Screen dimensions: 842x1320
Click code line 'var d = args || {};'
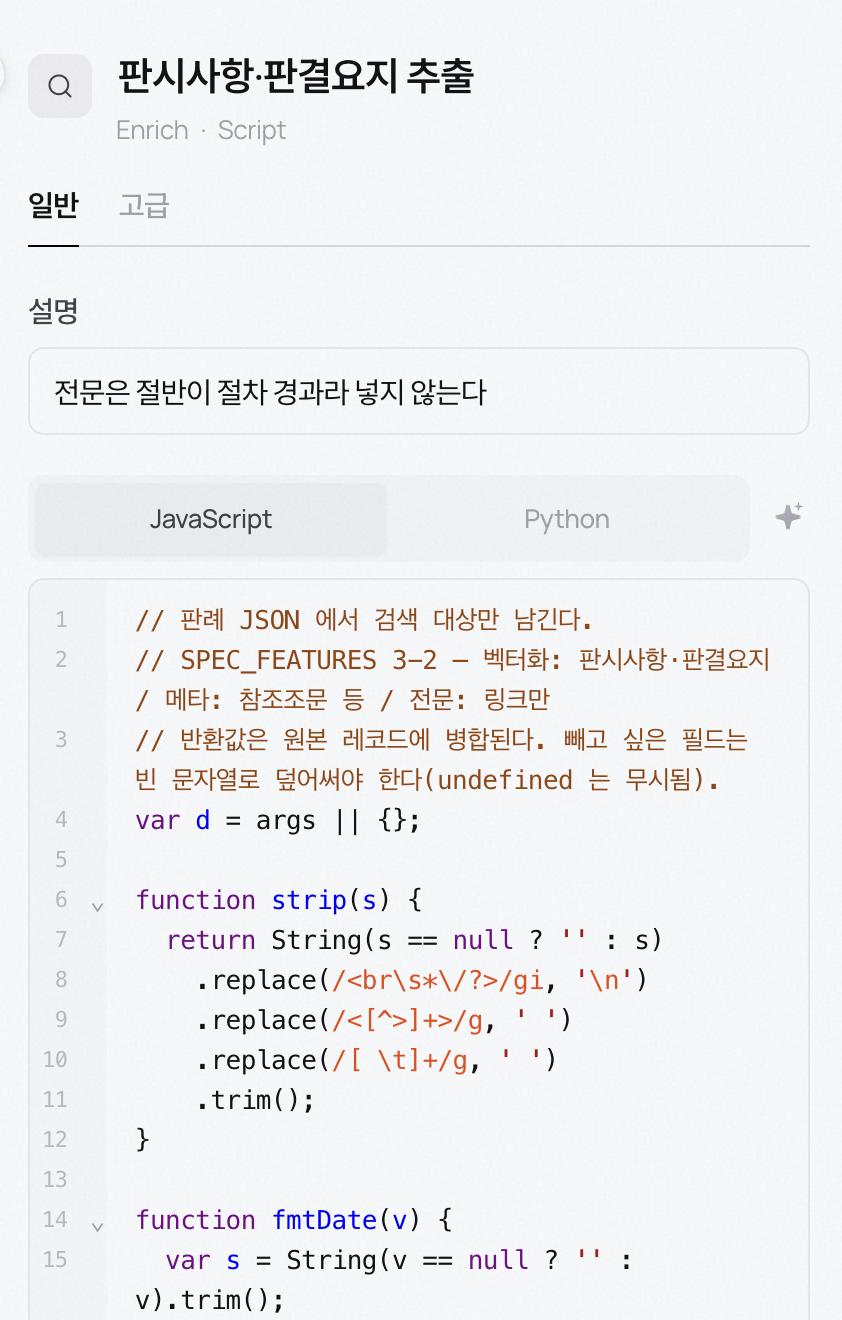pyautogui.click(x=279, y=820)
